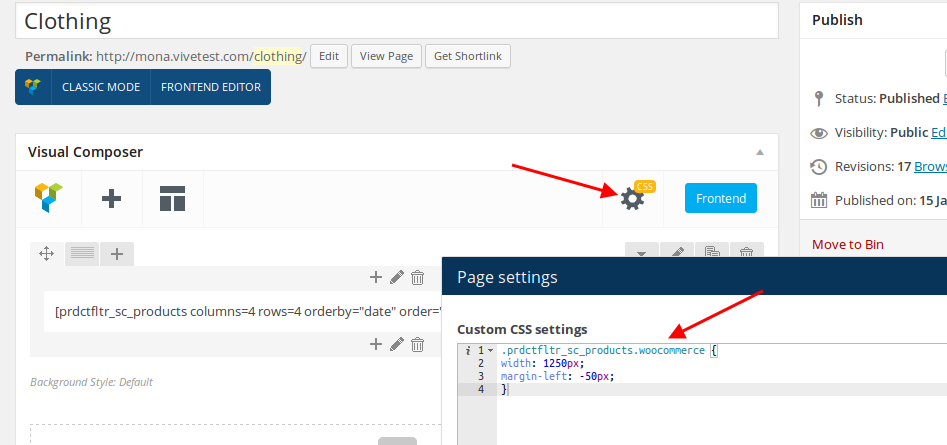947x445 pixels.
Task: Click the permalink URL slug clothing
Action: click(x=278, y=56)
